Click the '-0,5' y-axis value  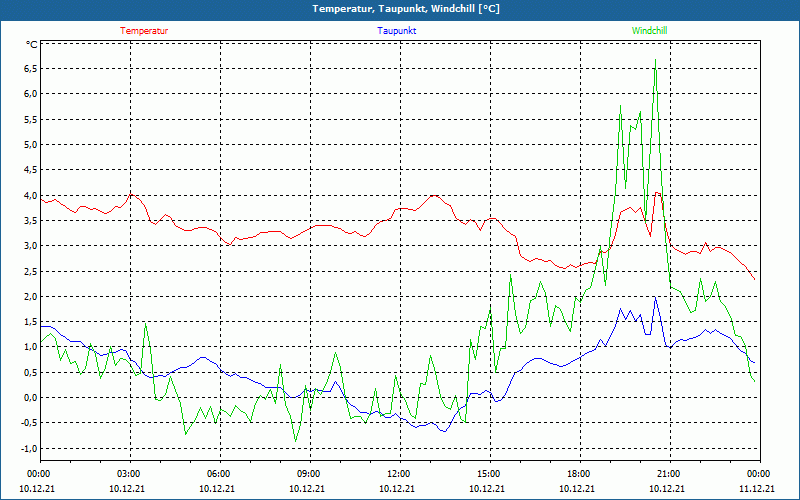pos(30,423)
